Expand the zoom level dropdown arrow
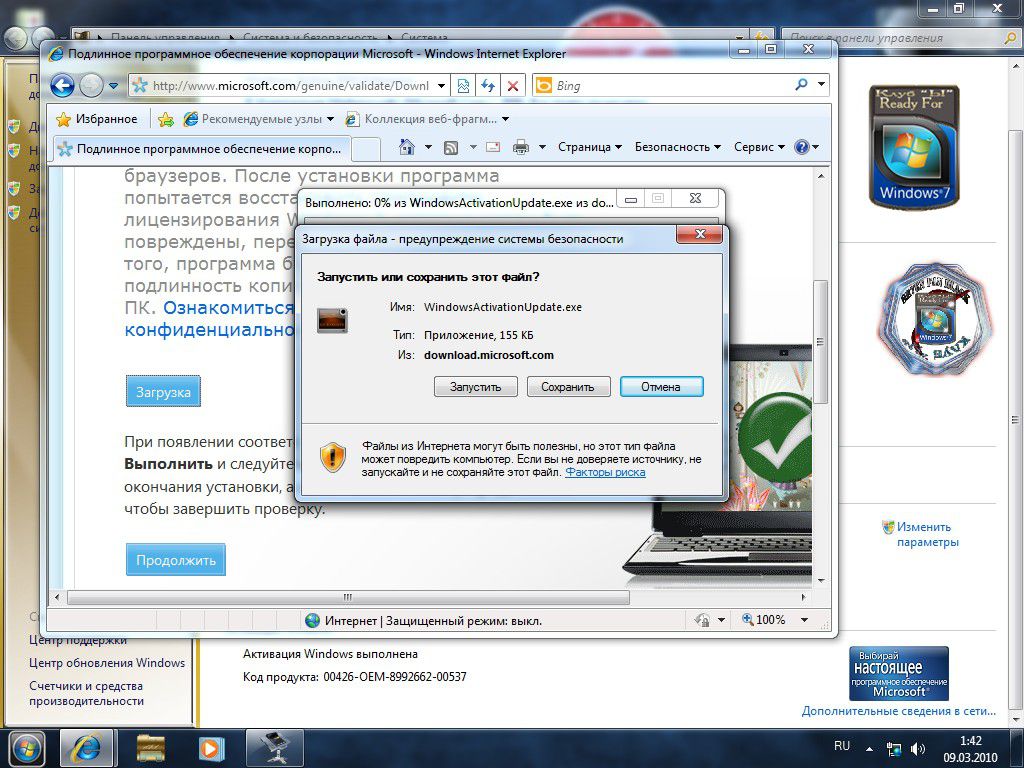This screenshot has width=1024, height=768. pyautogui.click(x=804, y=620)
